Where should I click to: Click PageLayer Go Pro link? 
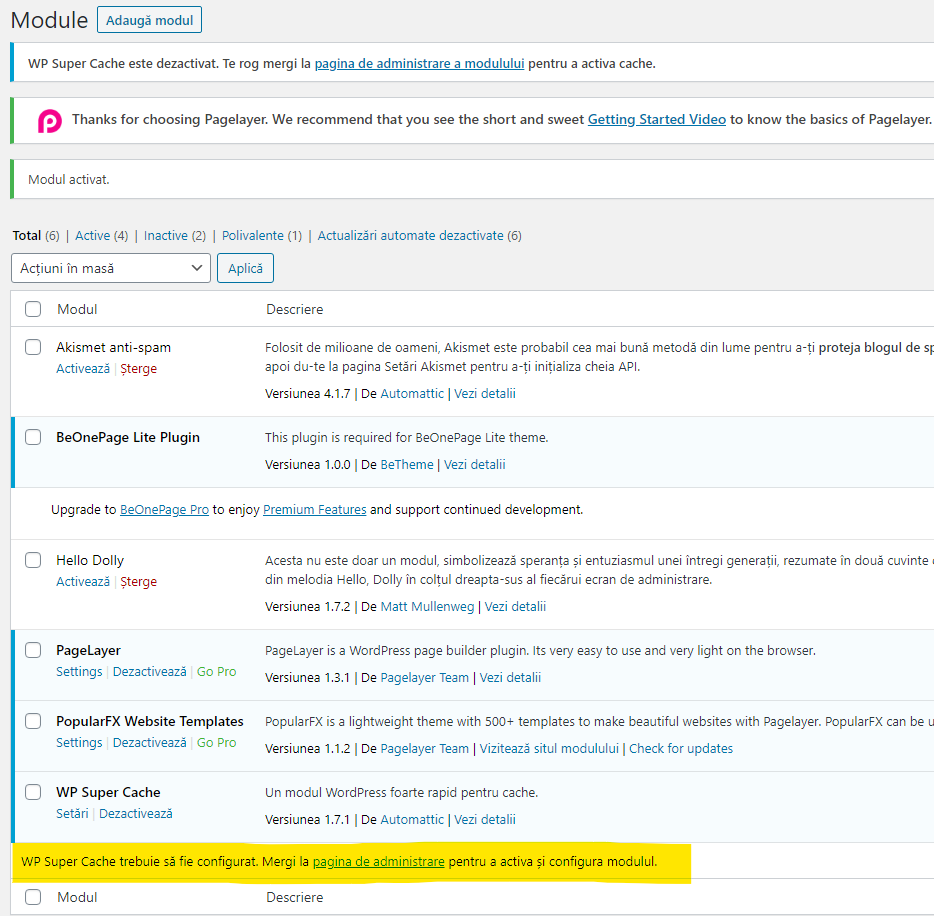[x=217, y=672]
